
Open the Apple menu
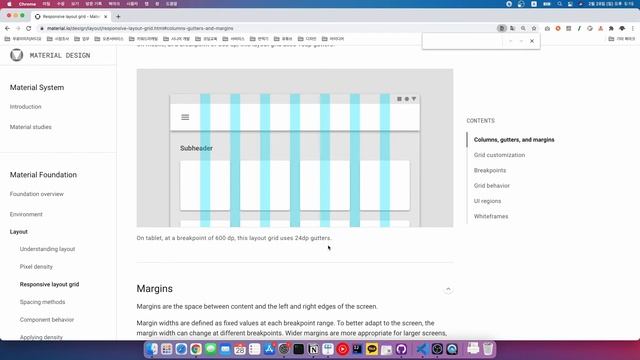[x=9, y=4]
